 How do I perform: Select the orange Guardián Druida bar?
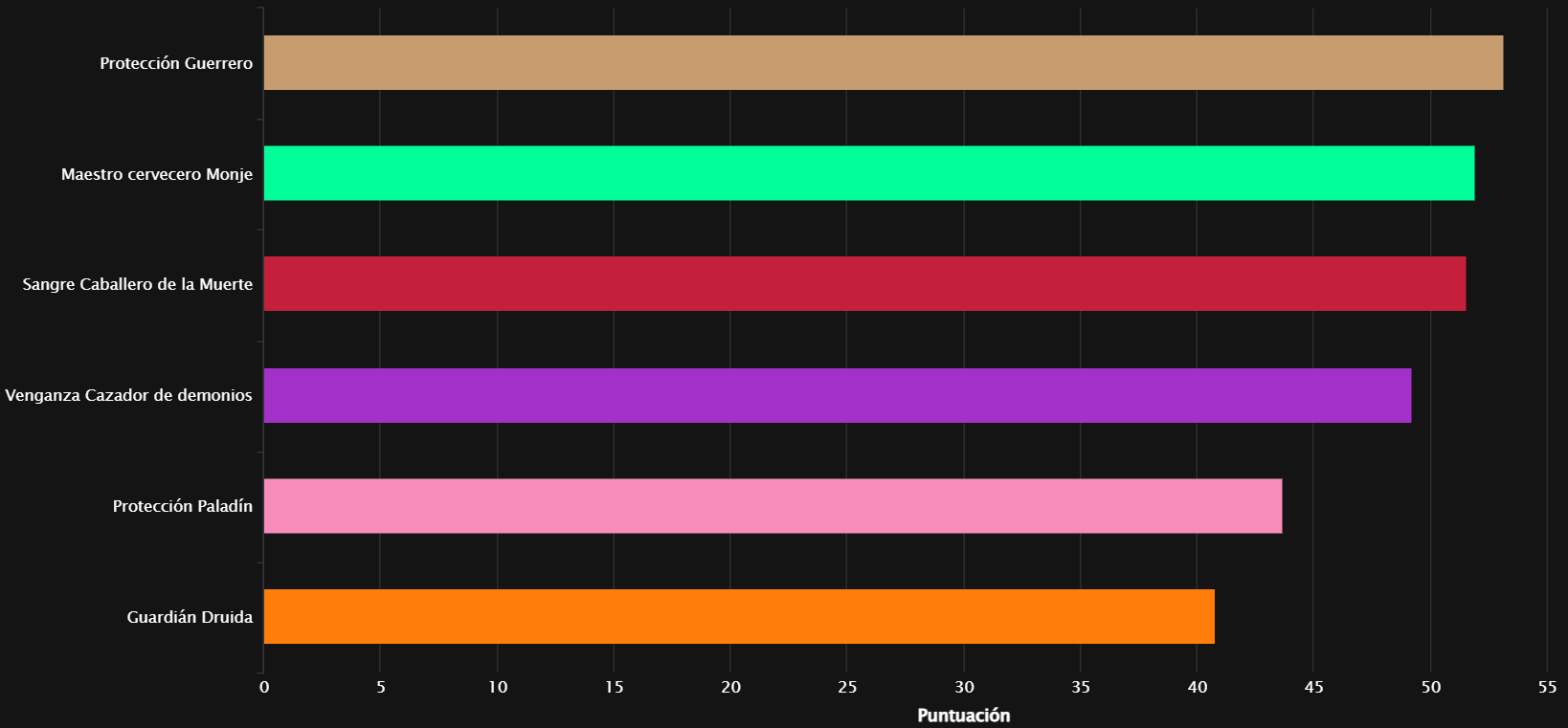click(738, 617)
